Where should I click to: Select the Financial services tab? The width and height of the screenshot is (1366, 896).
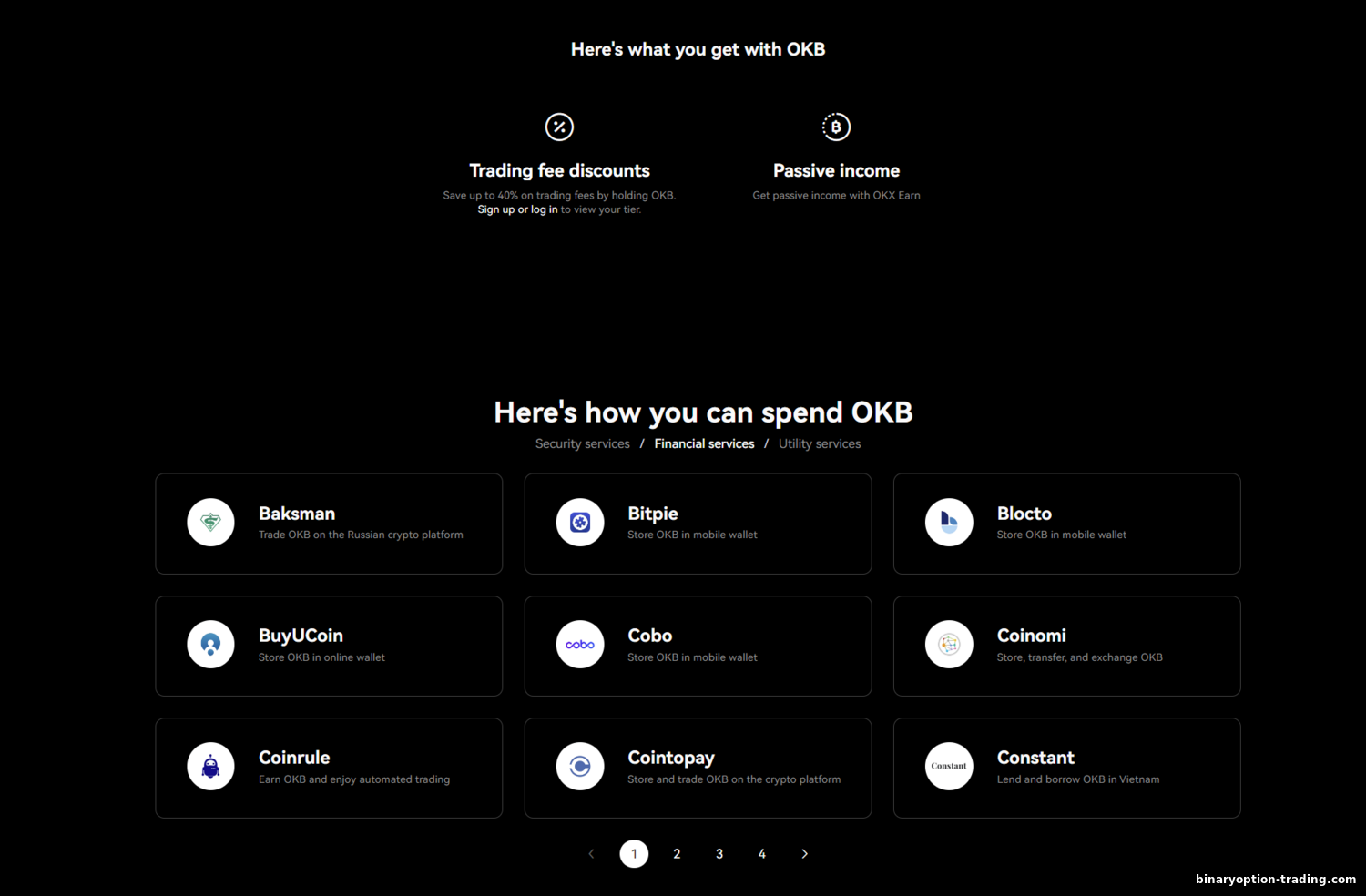704,443
